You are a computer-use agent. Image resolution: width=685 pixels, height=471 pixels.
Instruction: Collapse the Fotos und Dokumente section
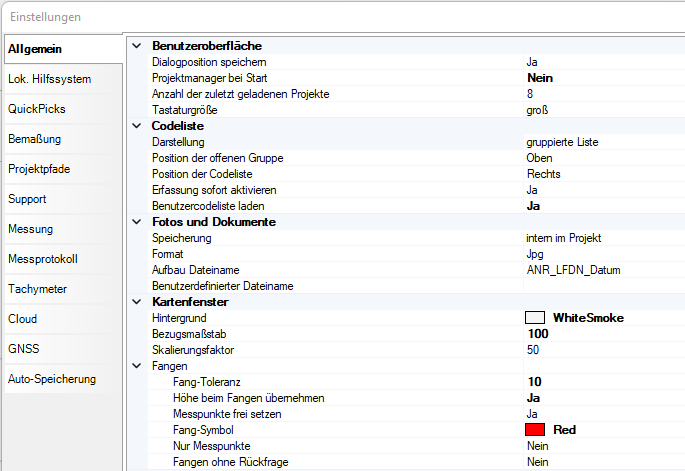click(x=137, y=222)
